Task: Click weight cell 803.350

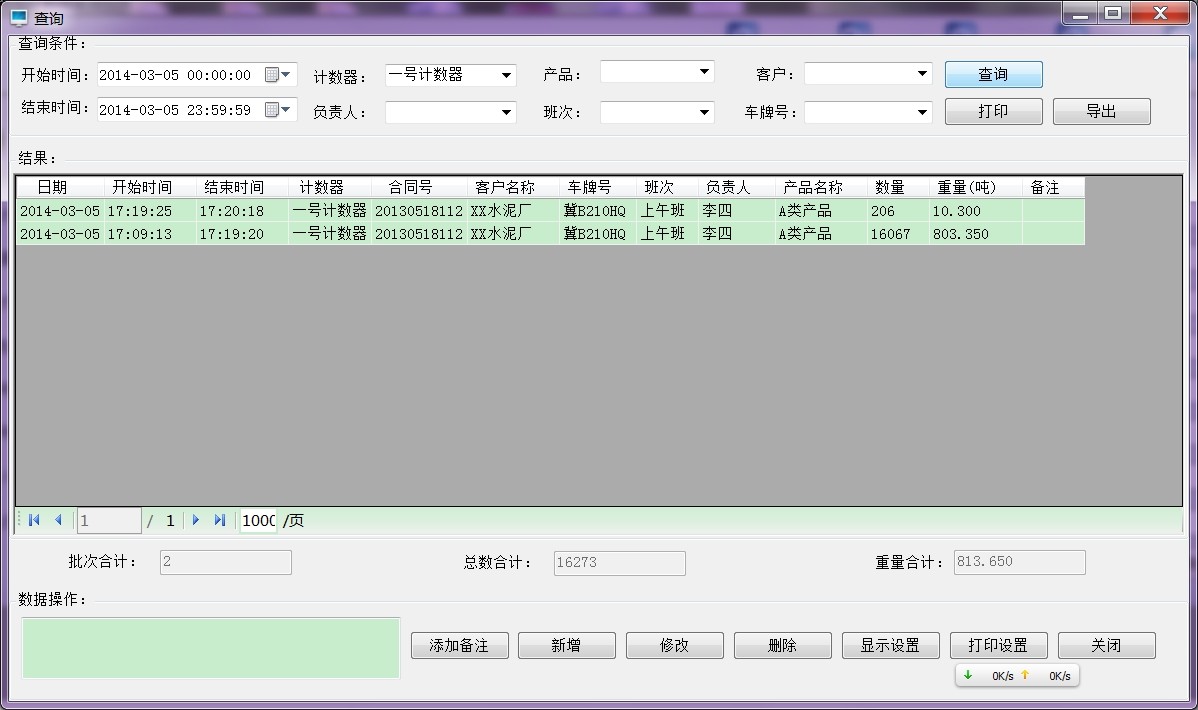Action: tap(976, 234)
